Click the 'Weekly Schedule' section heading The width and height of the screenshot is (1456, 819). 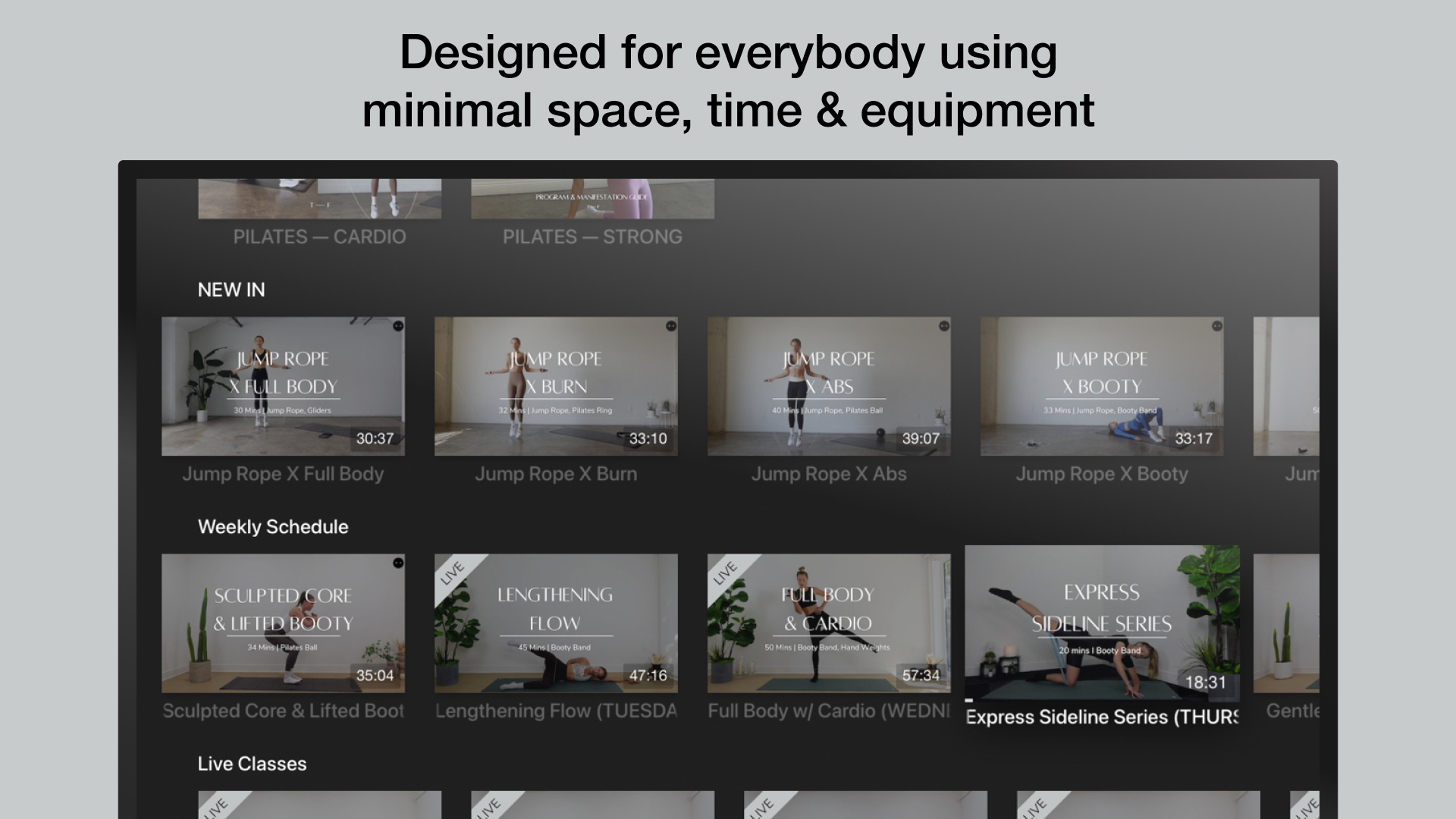point(273,527)
